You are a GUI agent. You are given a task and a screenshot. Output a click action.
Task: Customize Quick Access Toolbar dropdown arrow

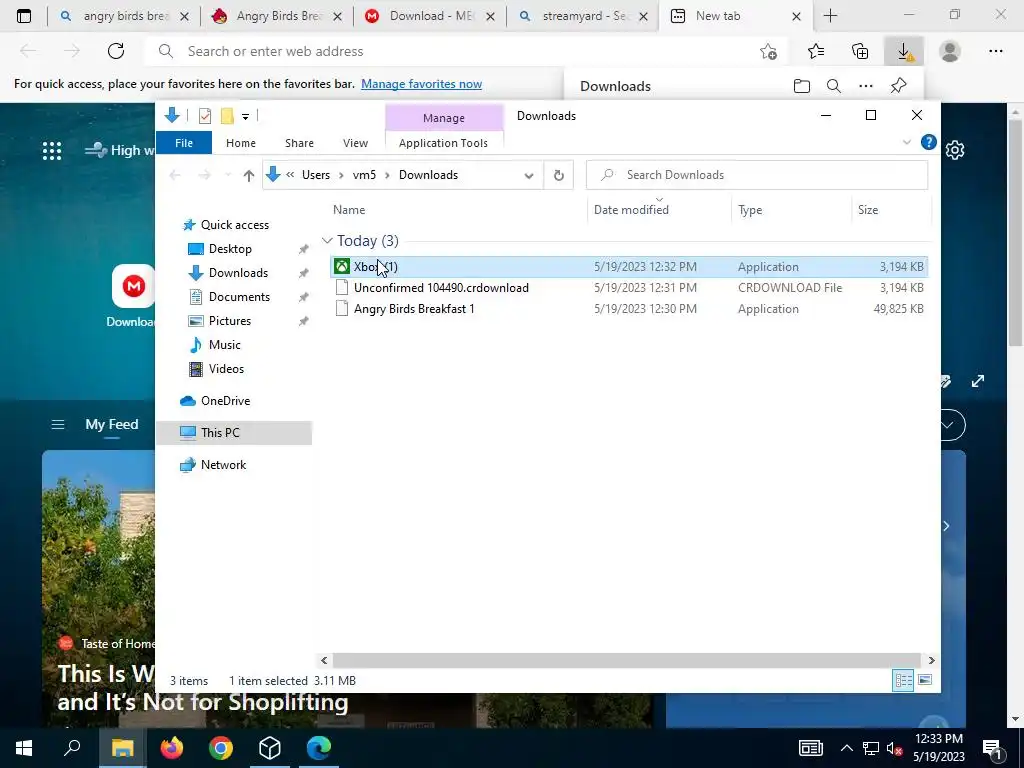click(246, 117)
